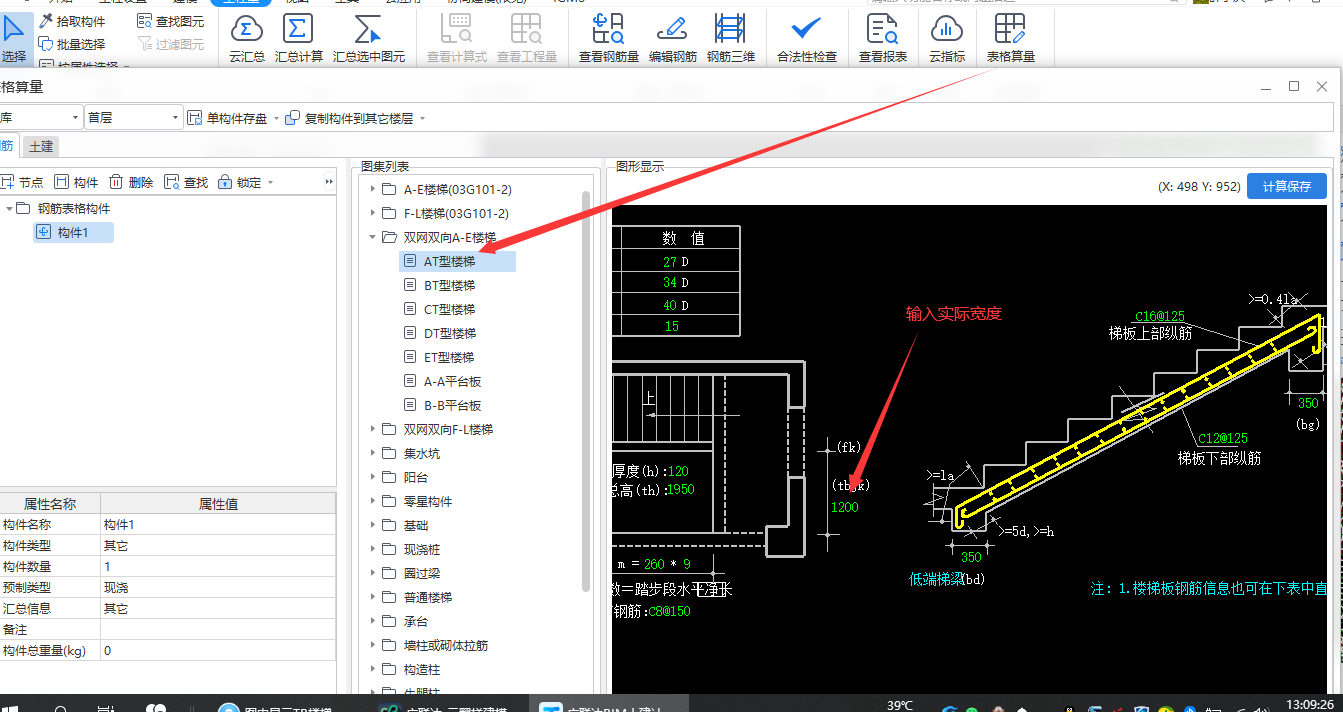
Task: Click the 构件名称 value cell 构件1
Action: tap(218, 525)
